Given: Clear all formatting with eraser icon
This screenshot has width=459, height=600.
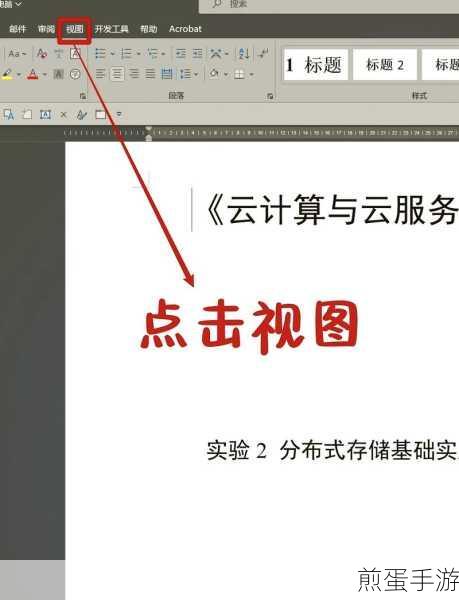Looking at the screenshot, I should [x=42, y=54].
